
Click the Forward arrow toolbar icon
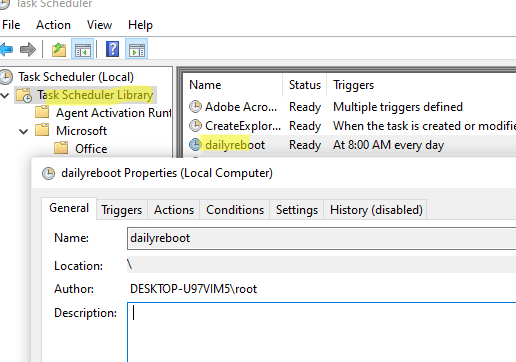[28, 50]
